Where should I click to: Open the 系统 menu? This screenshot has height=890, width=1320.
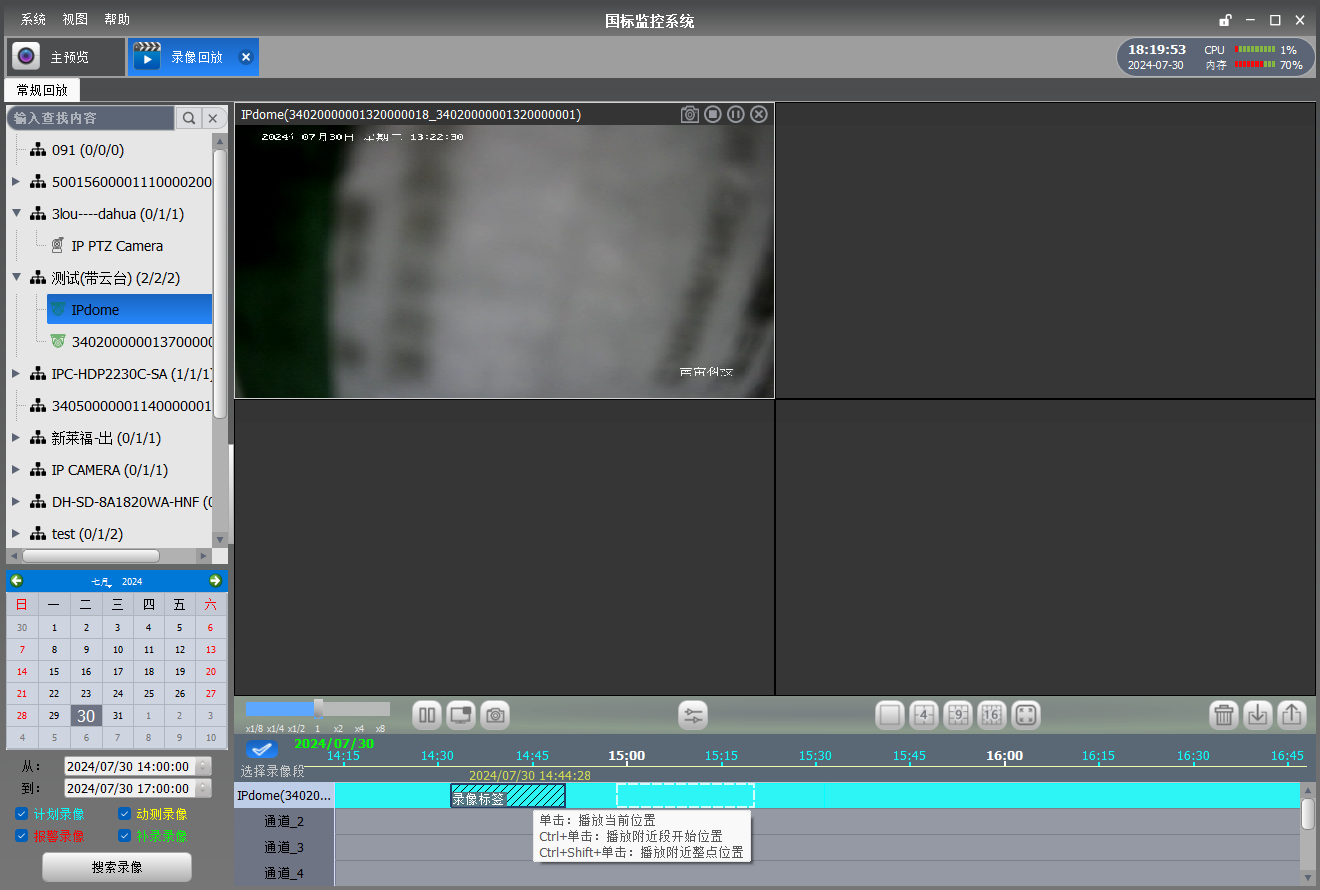click(x=33, y=20)
